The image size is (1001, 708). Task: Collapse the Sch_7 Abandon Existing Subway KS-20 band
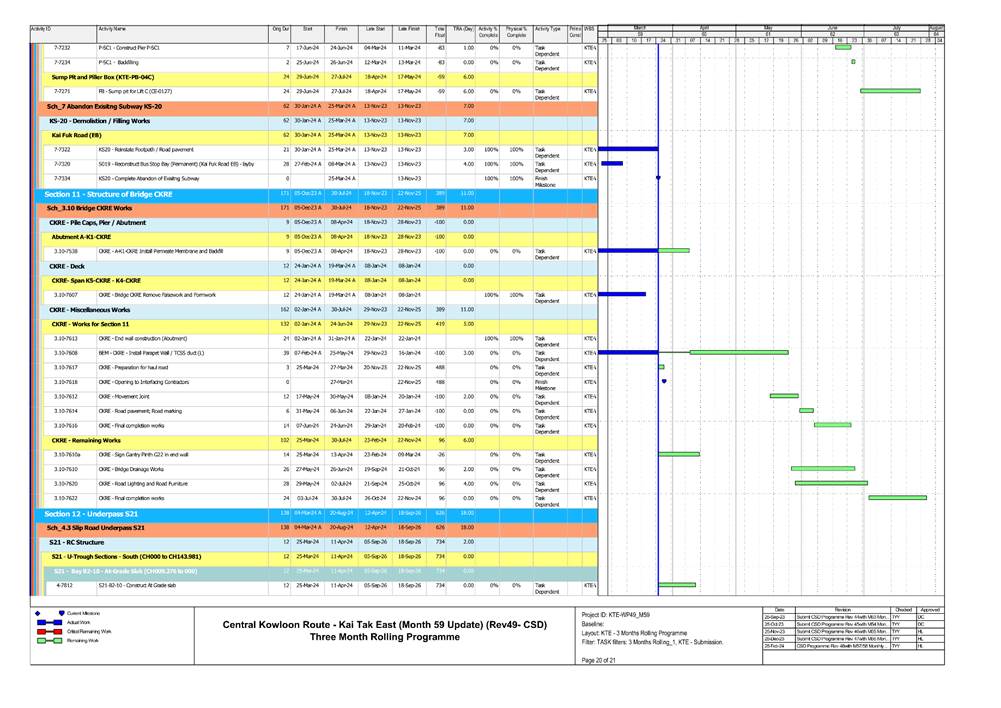click(90, 105)
